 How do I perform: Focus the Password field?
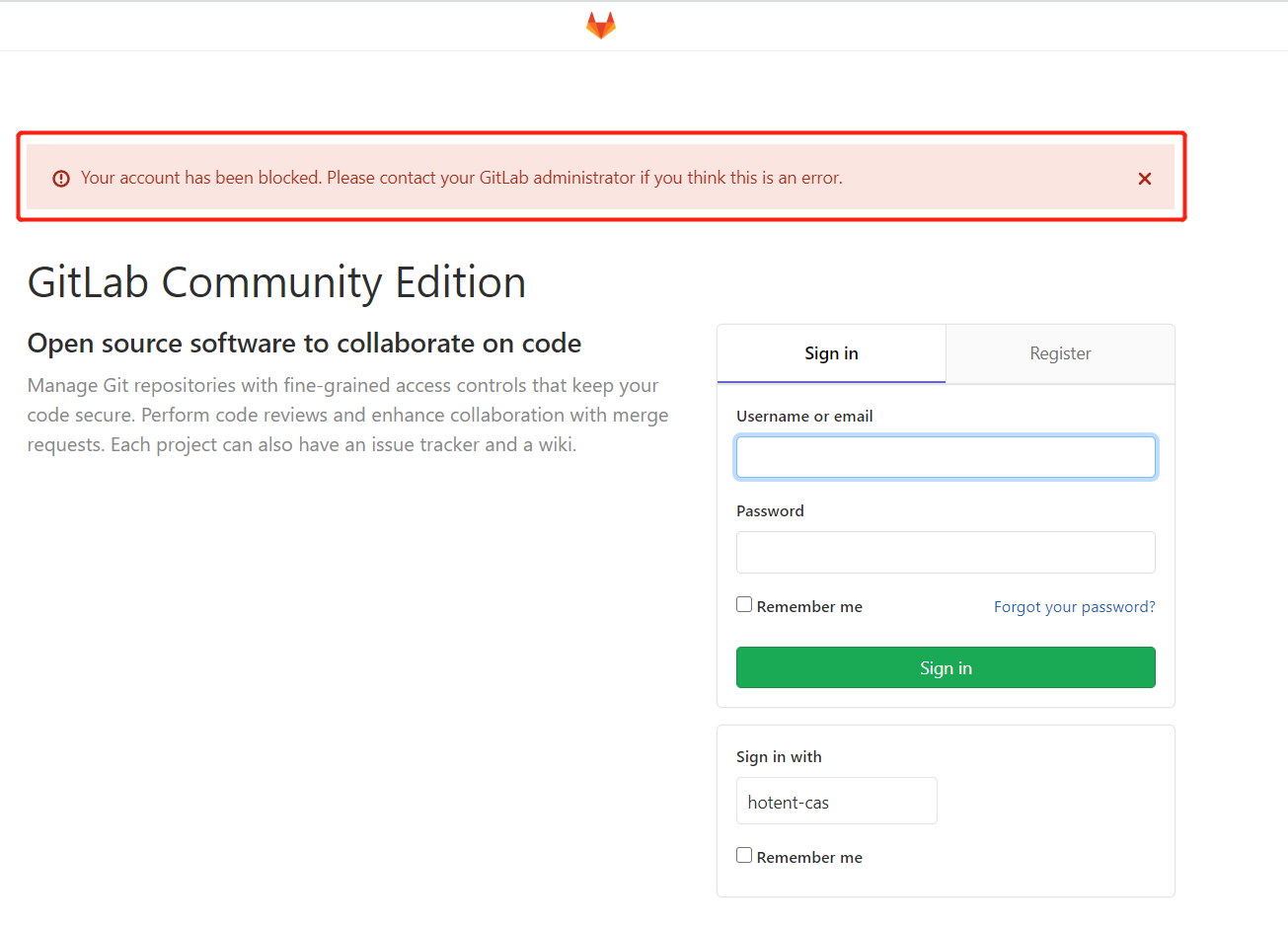946,552
